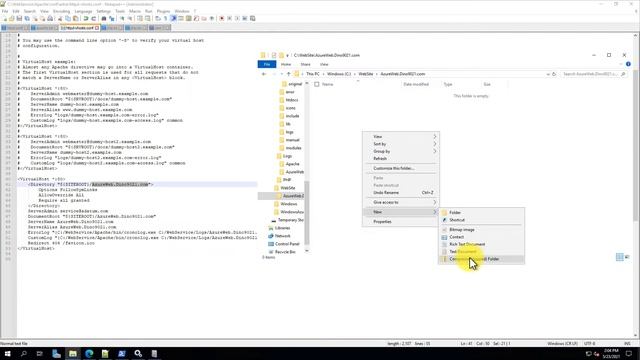This screenshot has width=640, height=360.
Task: Open the Explorer Home ribbon tab
Action: (x=286, y=64)
